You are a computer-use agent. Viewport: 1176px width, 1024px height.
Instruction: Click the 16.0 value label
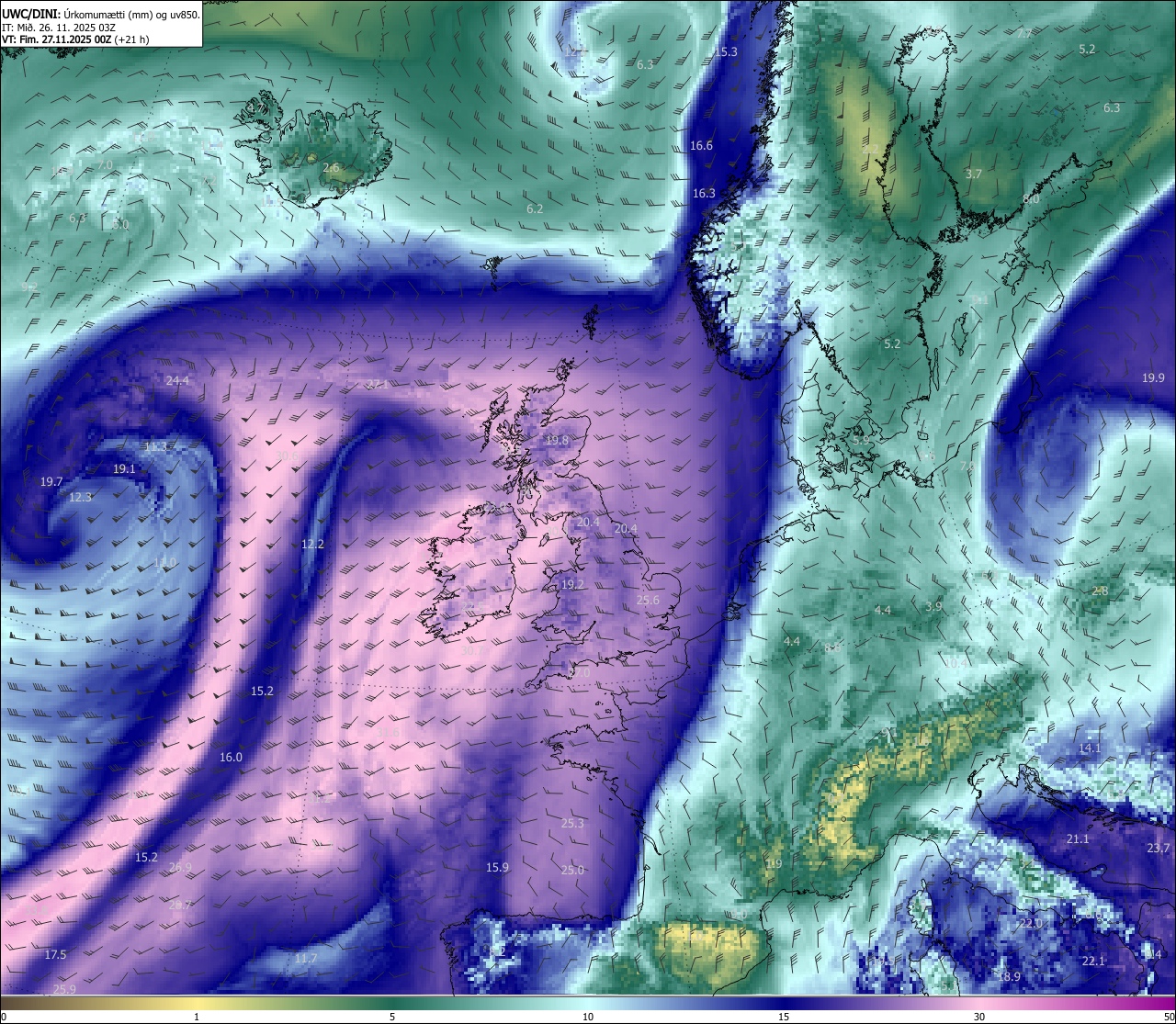(231, 758)
